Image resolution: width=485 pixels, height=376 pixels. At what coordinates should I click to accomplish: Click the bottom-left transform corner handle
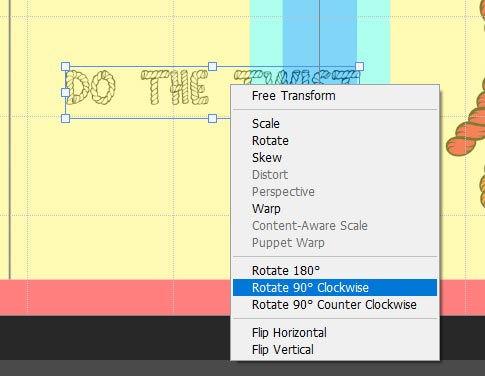coord(66,118)
